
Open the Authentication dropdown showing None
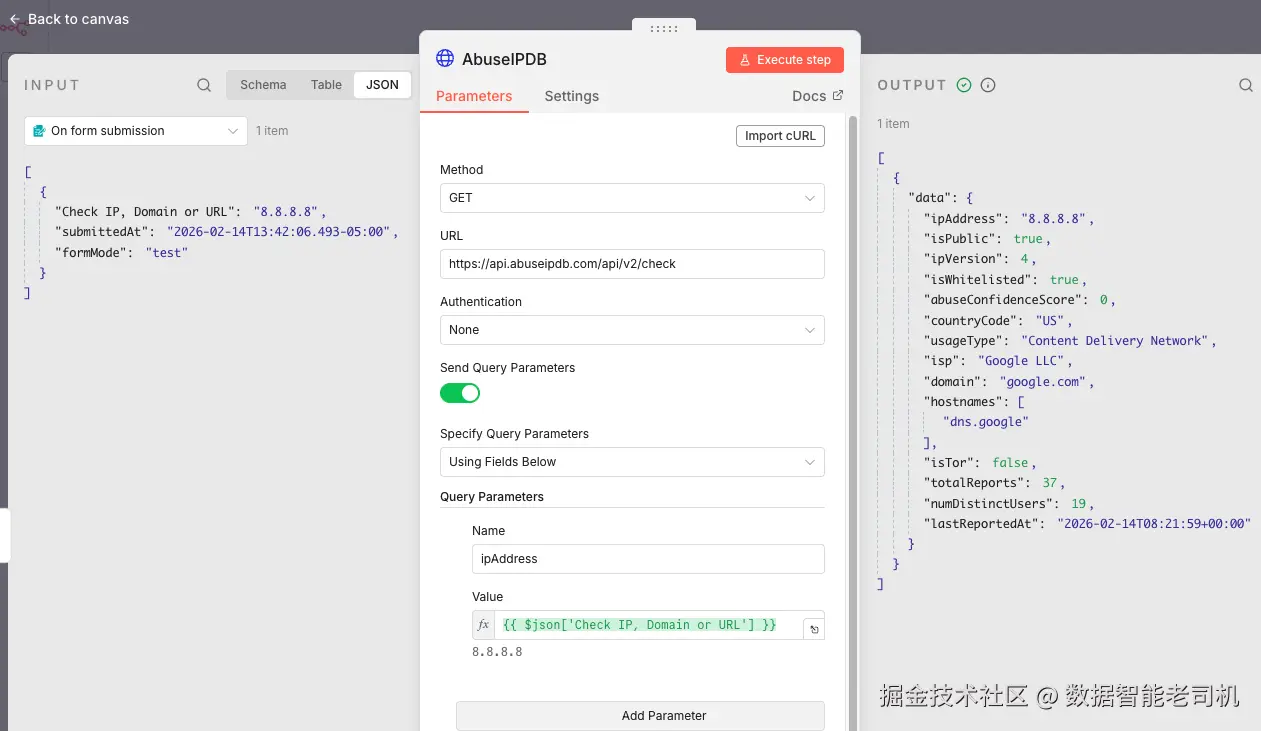pyautogui.click(x=632, y=330)
